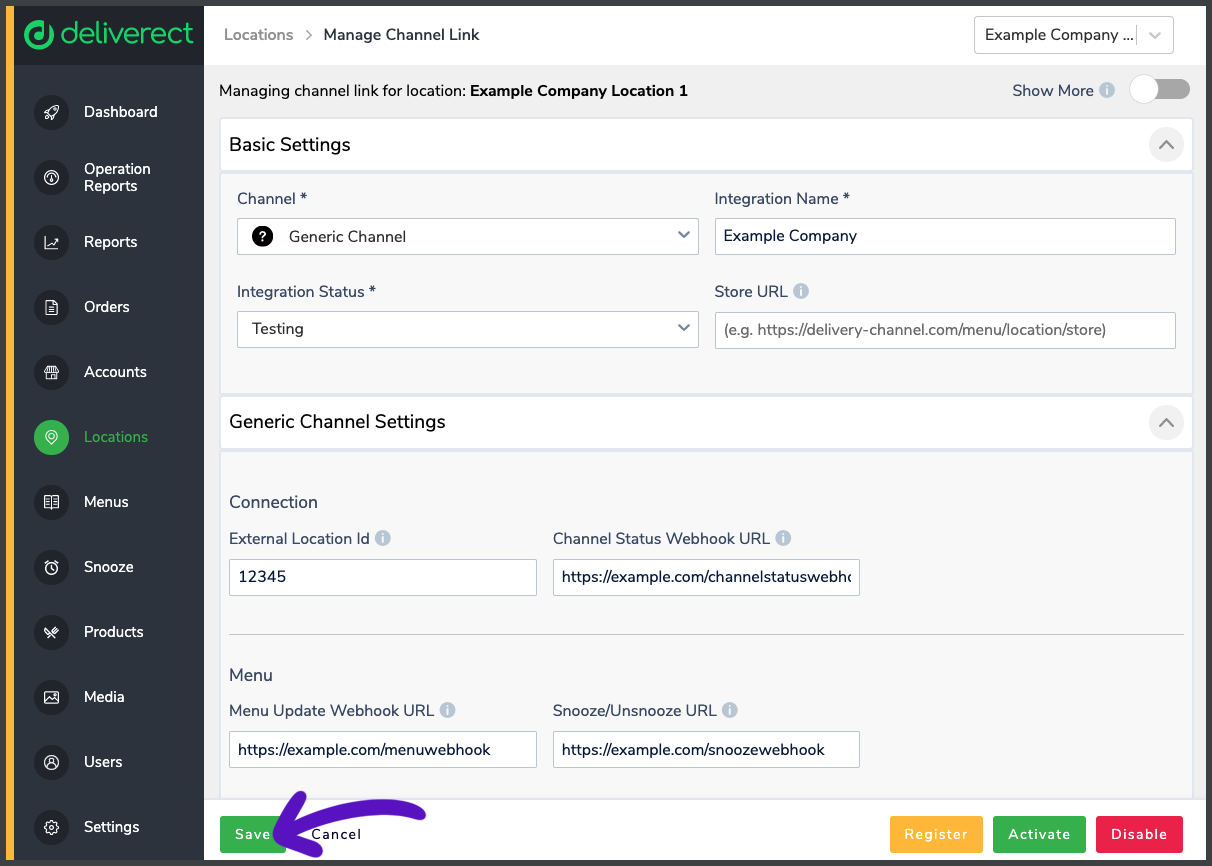
Task: Click the Menu Update Webhook URL field
Action: (383, 749)
